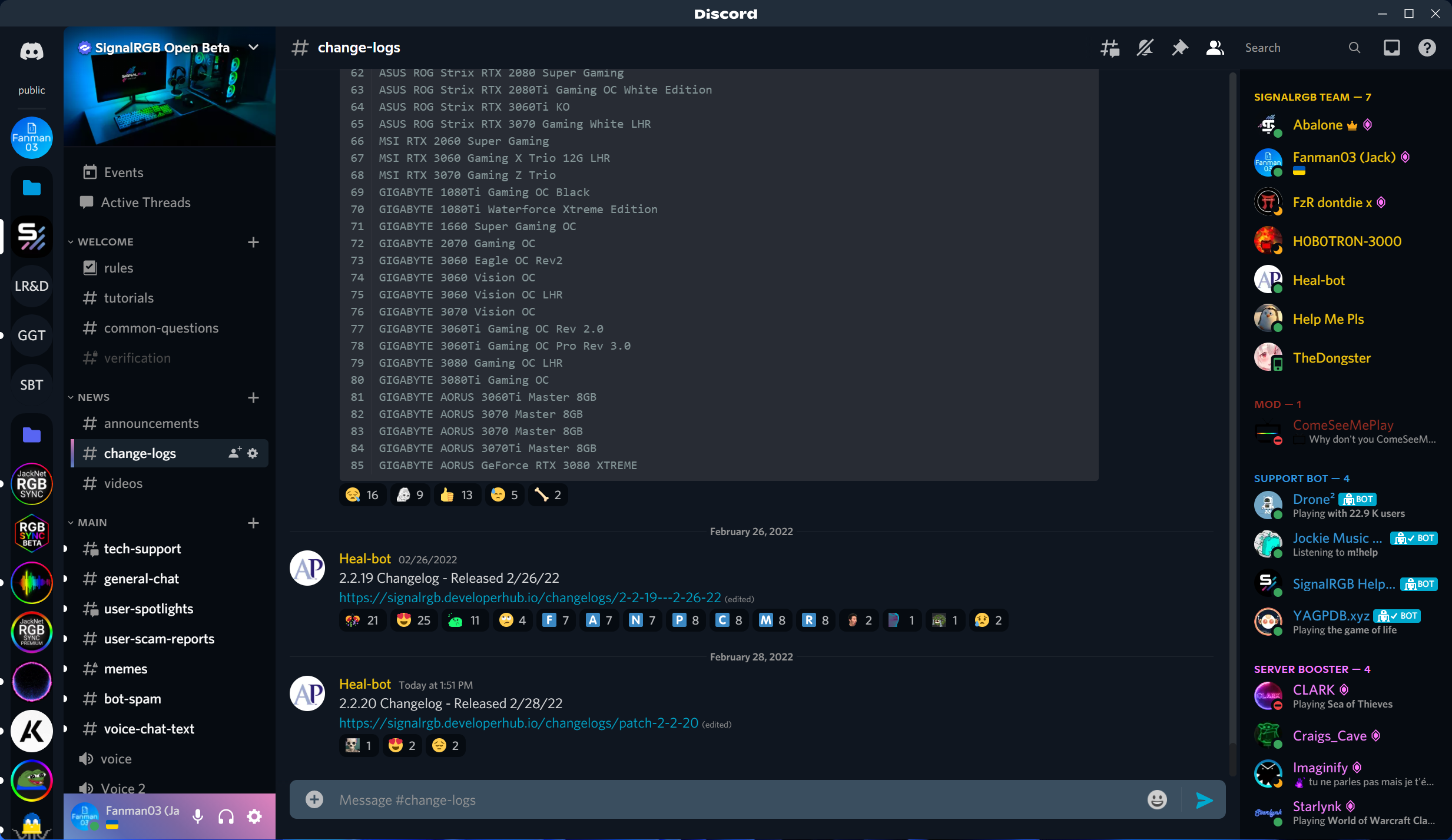Open the emoji picker in message box
1452x840 pixels.
tap(1156, 799)
